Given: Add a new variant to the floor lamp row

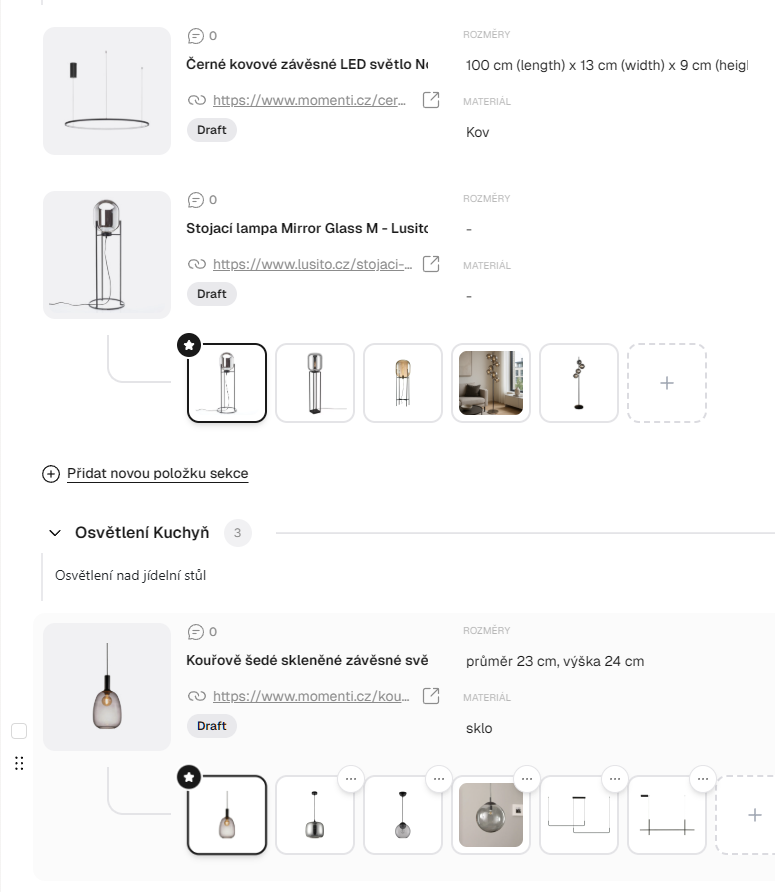Looking at the screenshot, I should click(667, 383).
